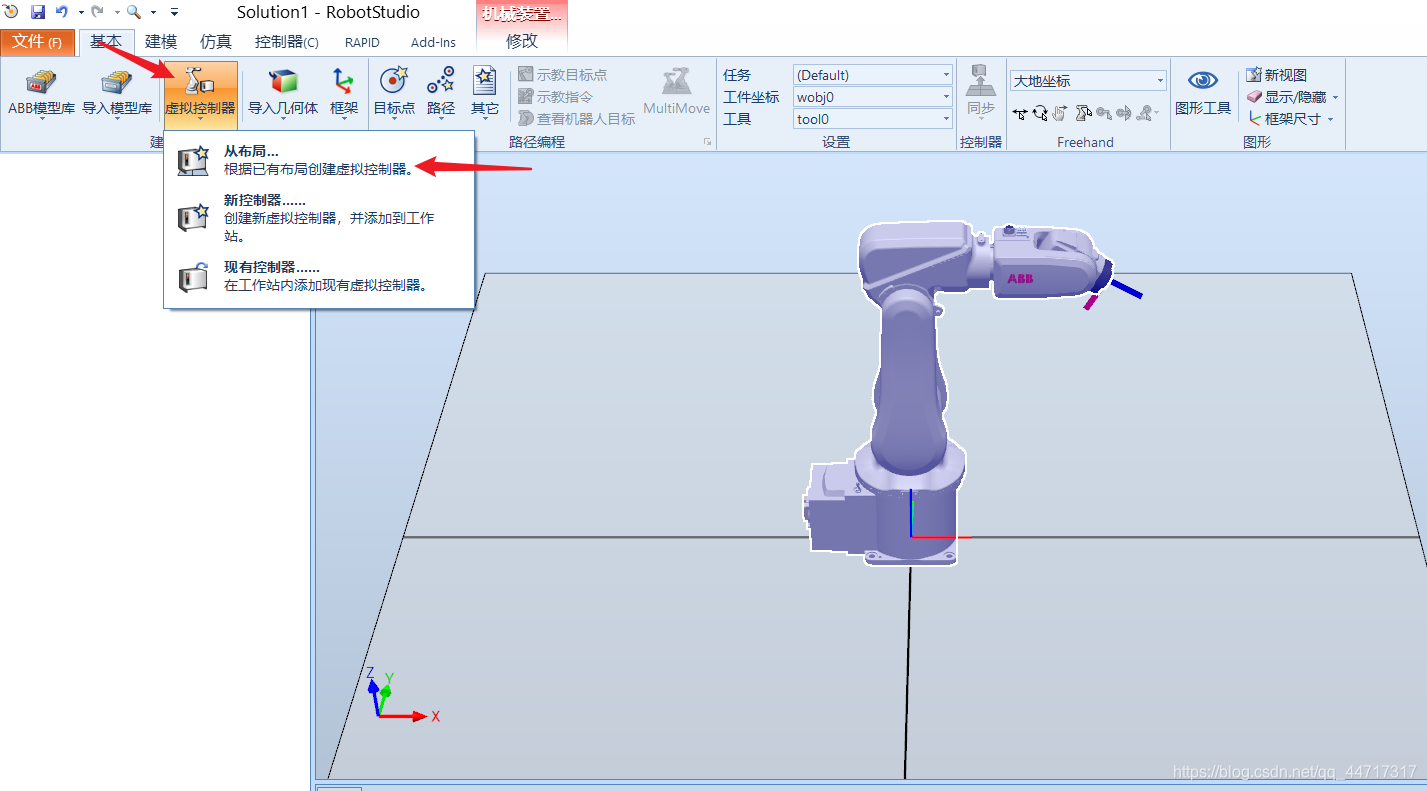The width and height of the screenshot is (1427, 791).
Task: Click the ABB robot arm model in 3D view
Action: (910, 390)
